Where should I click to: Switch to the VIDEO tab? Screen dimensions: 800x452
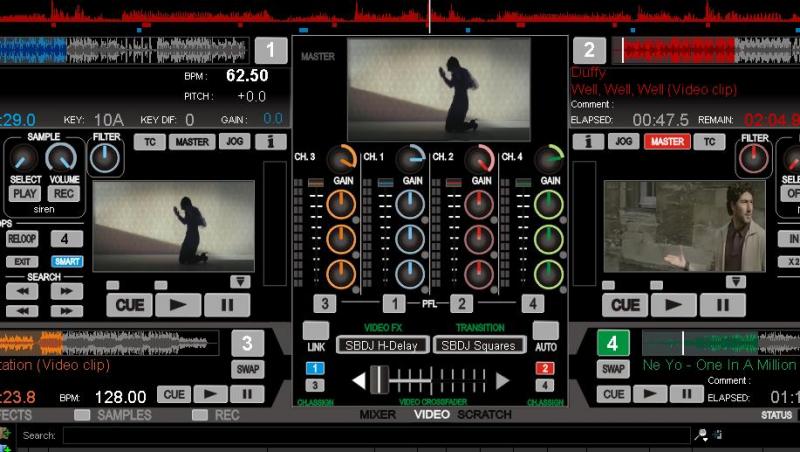click(x=432, y=415)
